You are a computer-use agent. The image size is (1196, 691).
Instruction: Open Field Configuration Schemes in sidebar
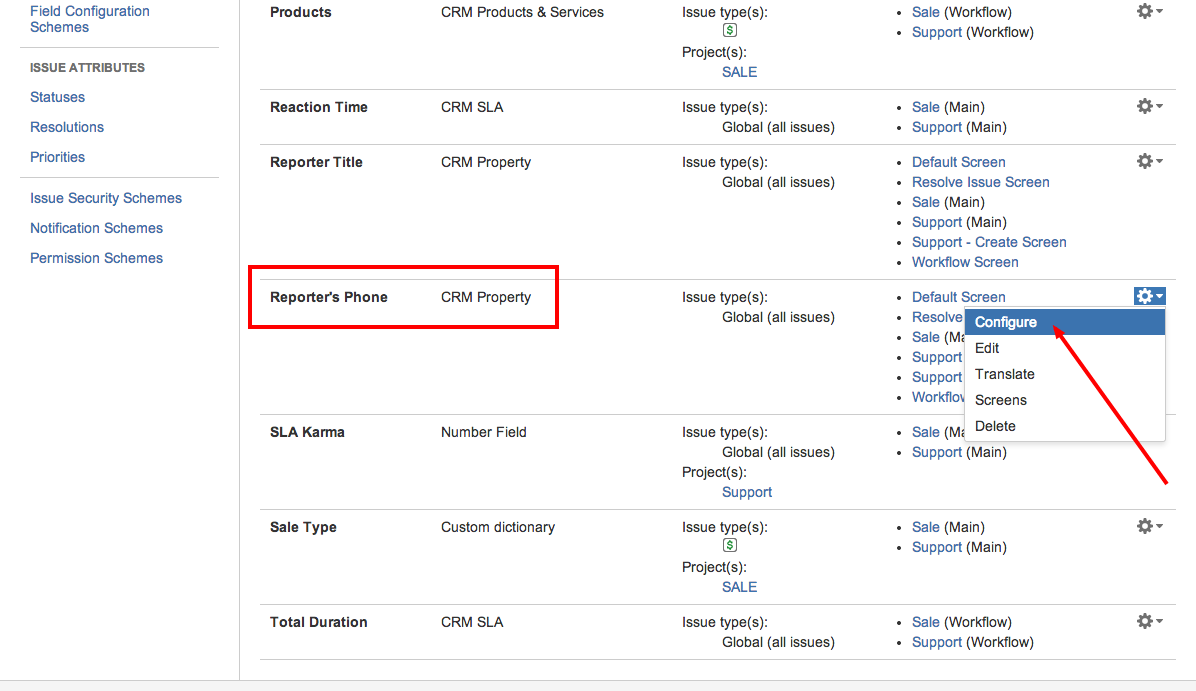[90, 19]
